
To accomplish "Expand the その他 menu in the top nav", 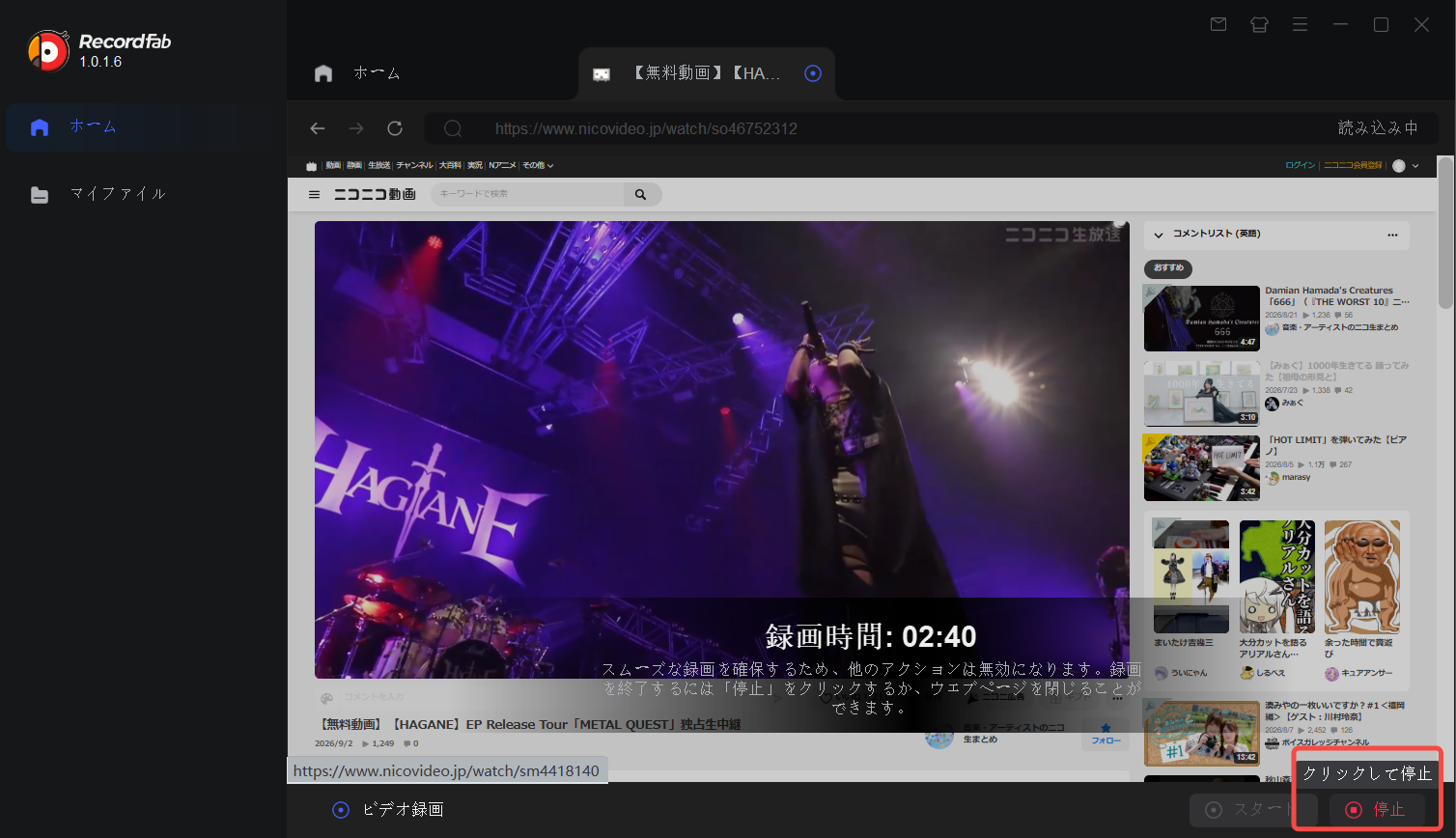I will click(x=538, y=165).
